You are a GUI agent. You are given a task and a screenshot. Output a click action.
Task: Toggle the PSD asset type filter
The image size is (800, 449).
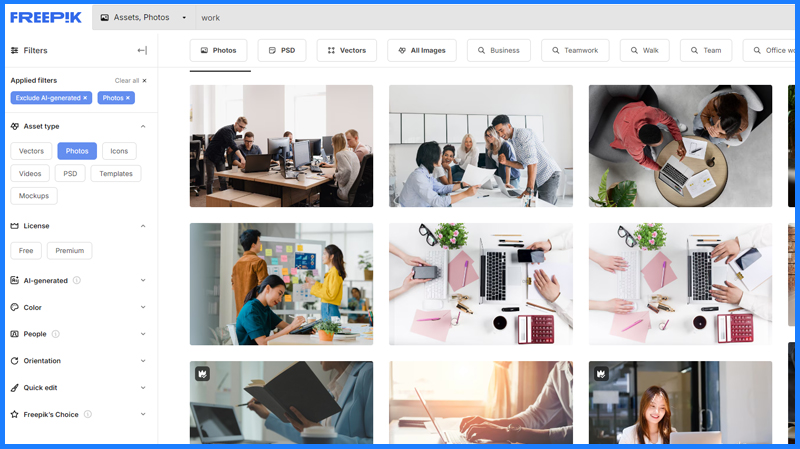click(70, 173)
